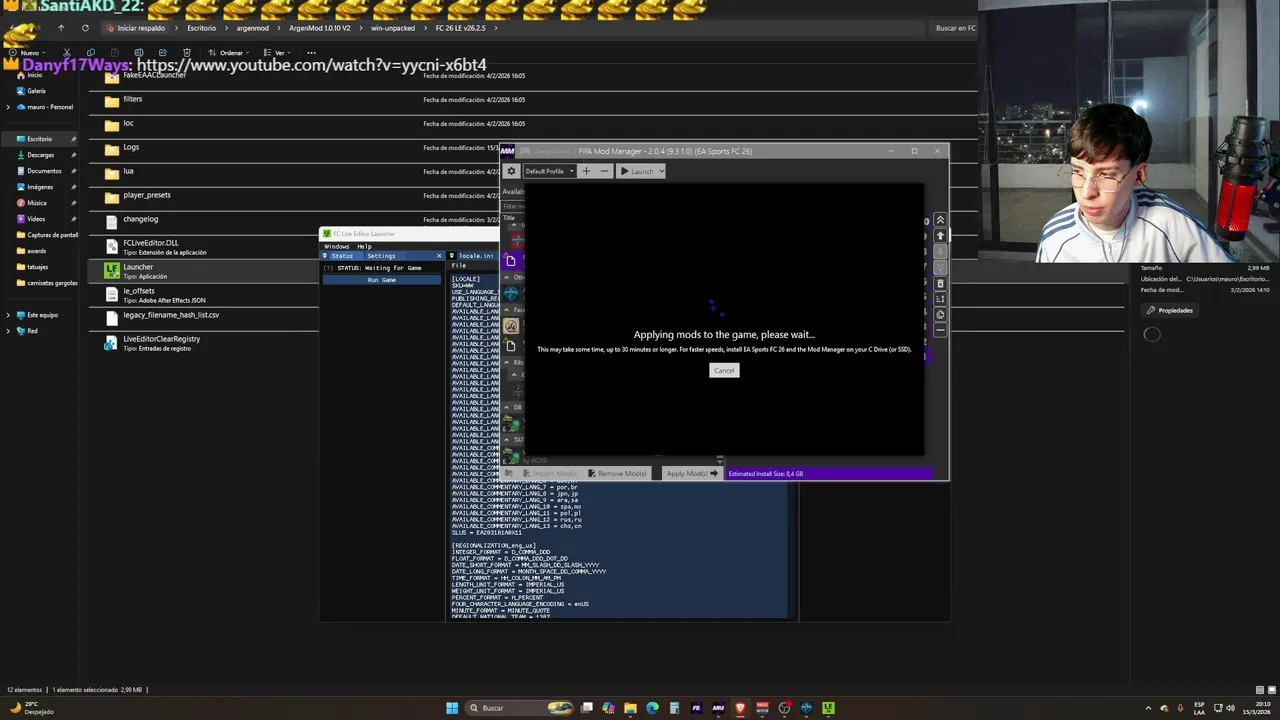Open Música in Explorer sidebar
Screen dimensions: 1280x720
coord(36,203)
